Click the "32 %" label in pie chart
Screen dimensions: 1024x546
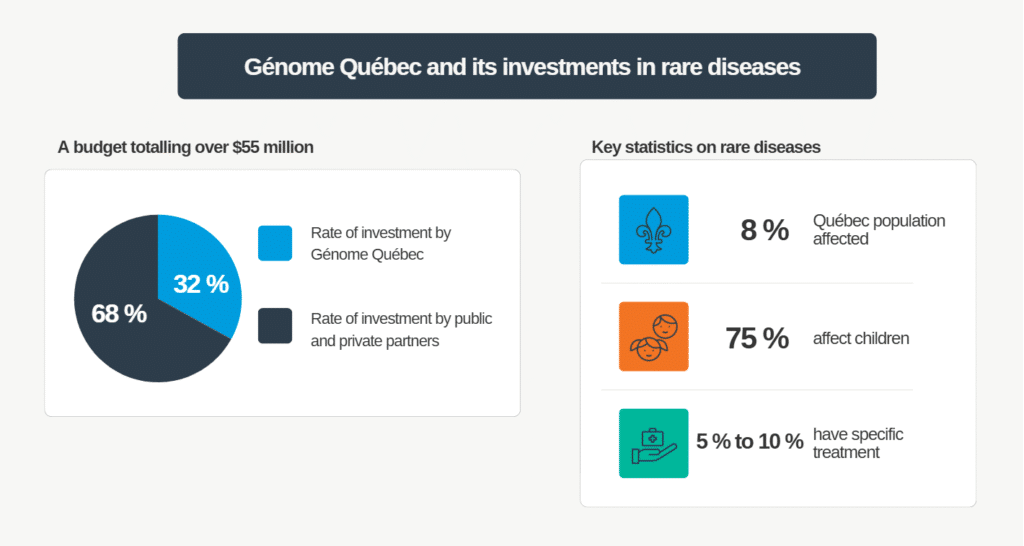point(201,284)
